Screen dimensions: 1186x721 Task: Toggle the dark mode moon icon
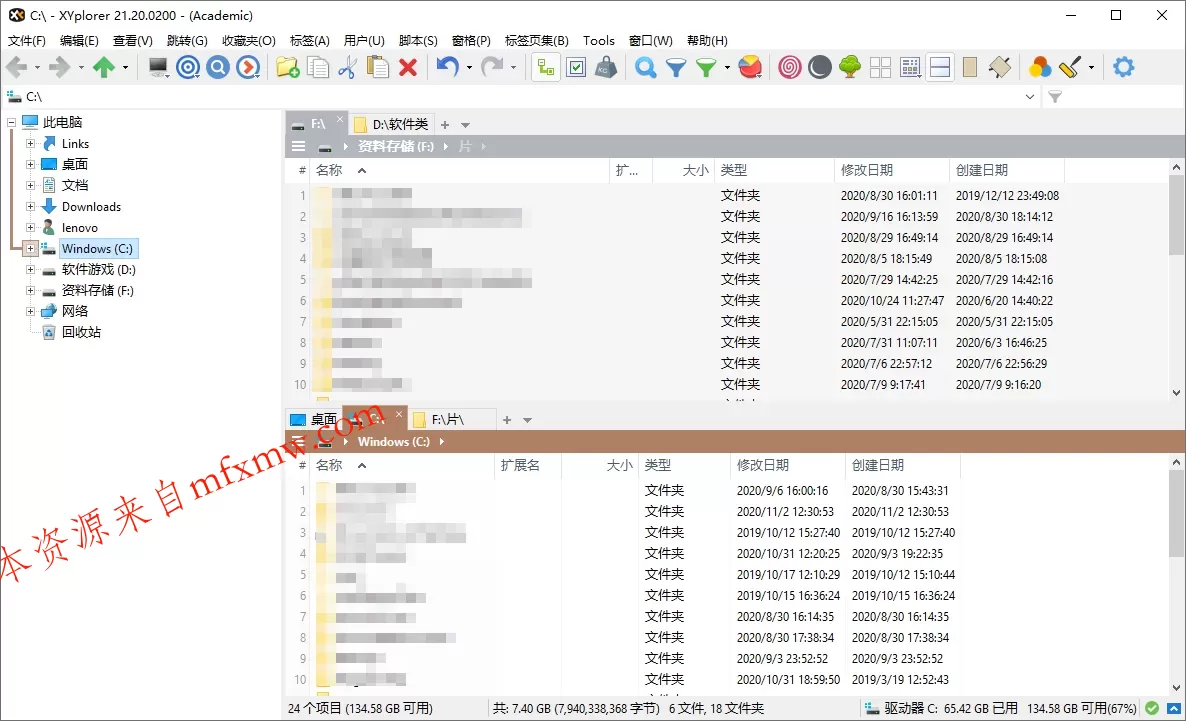pyautogui.click(x=820, y=67)
